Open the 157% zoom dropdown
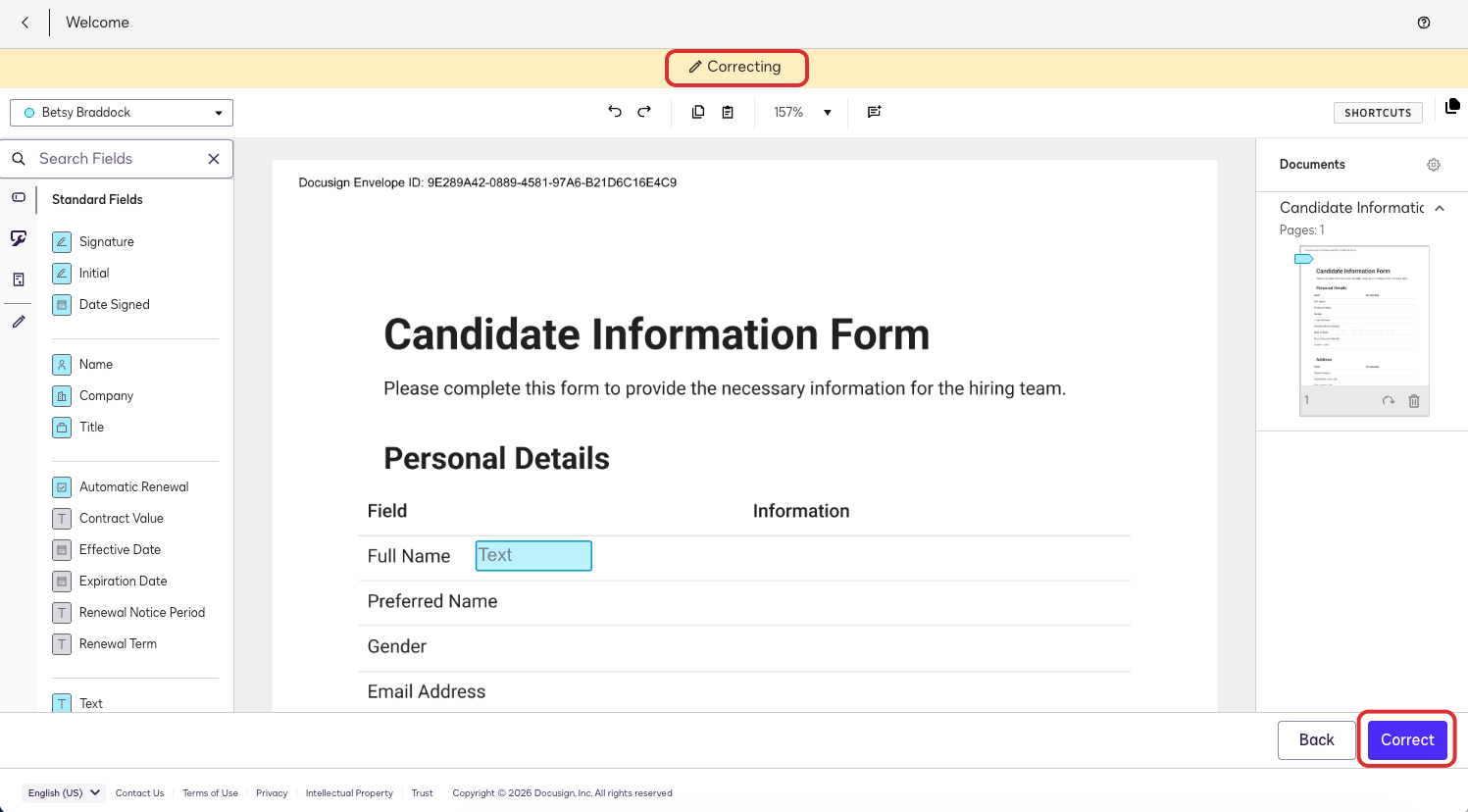The height and width of the screenshot is (812, 1468). pos(802,112)
